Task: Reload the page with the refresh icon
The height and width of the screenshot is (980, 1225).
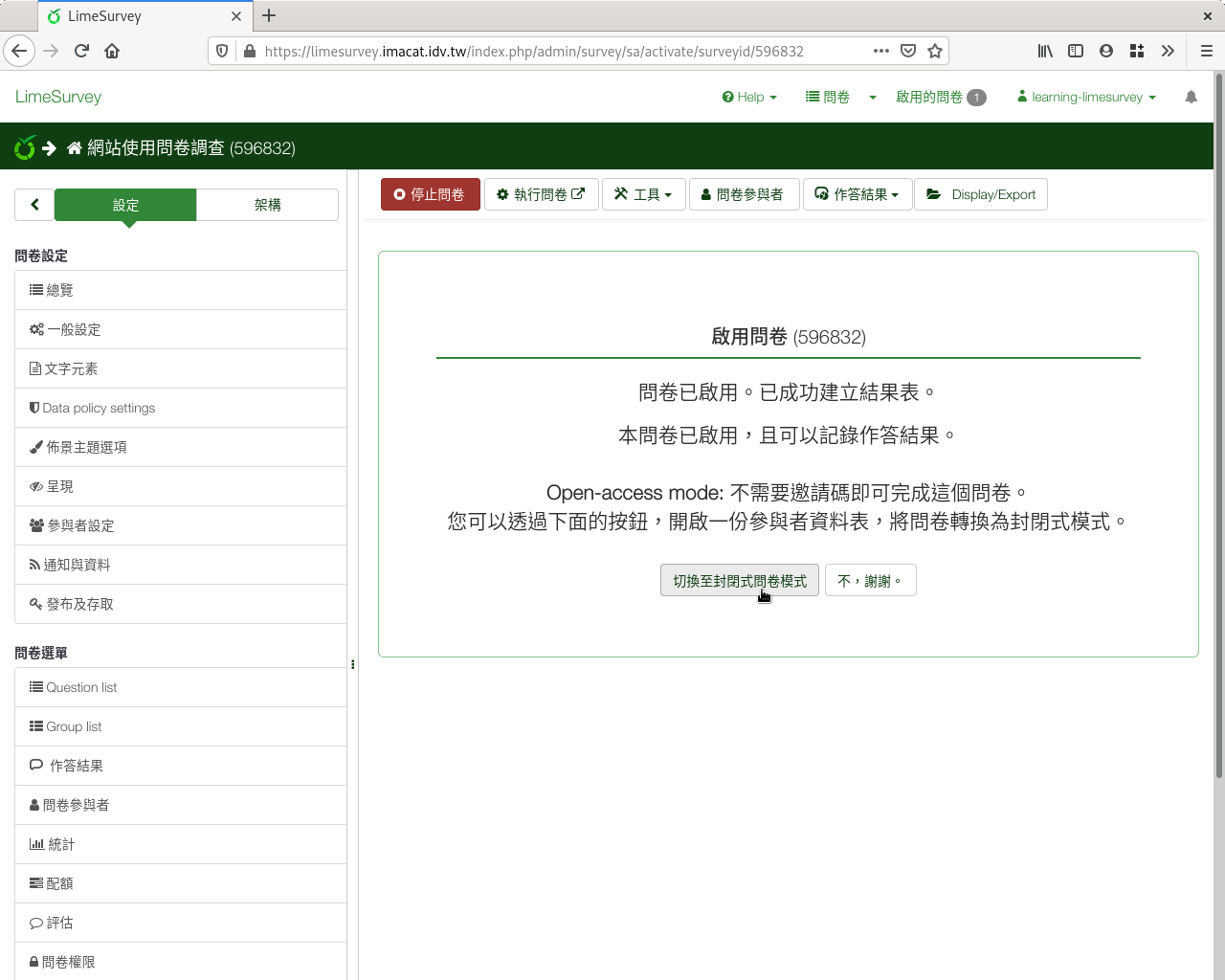Action: [x=81, y=51]
